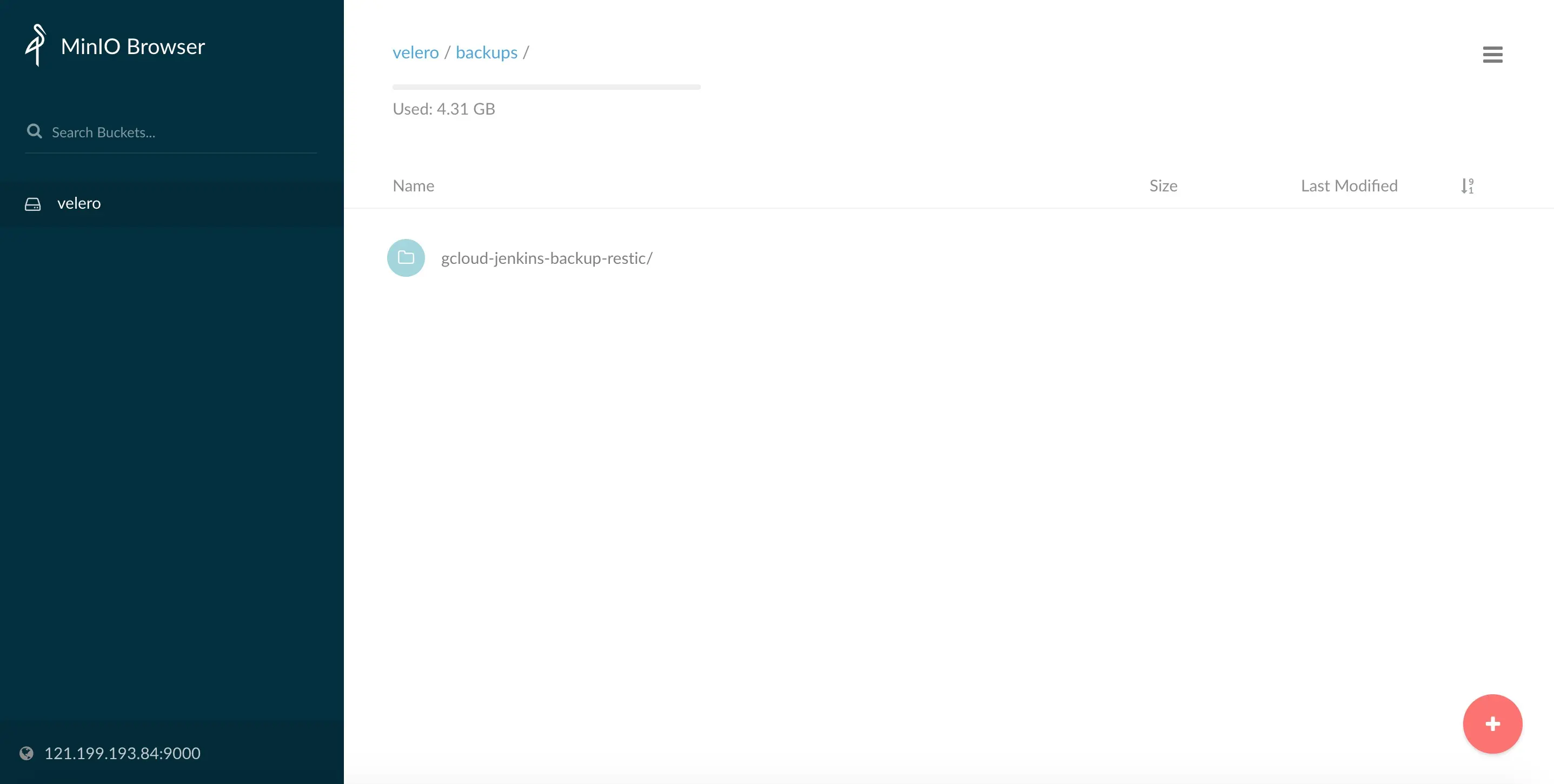Viewport: 1554px width, 784px height.
Task: Sort by Last Modified column header
Action: tap(1349, 186)
